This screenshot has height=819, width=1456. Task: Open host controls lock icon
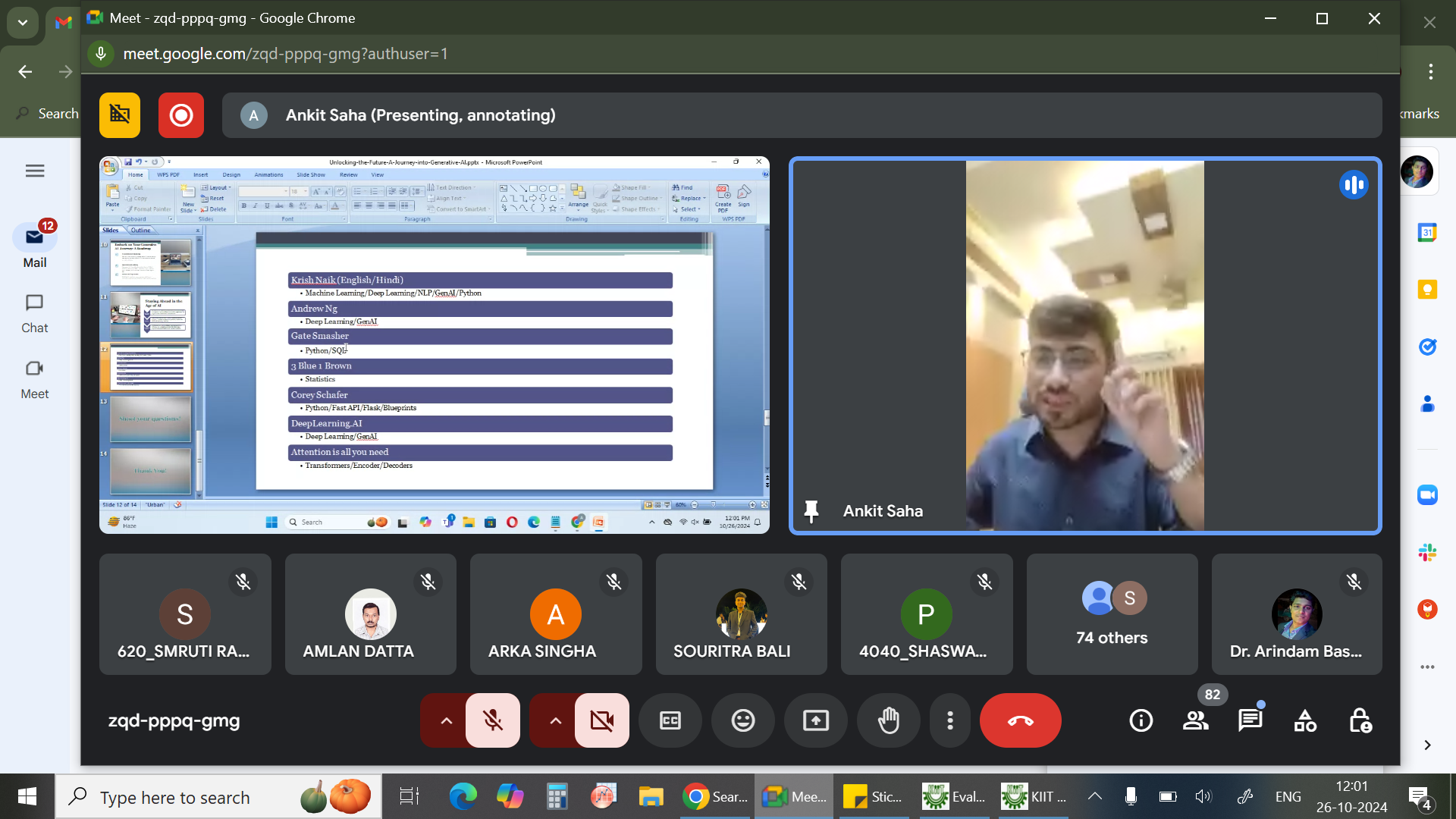[1360, 720]
